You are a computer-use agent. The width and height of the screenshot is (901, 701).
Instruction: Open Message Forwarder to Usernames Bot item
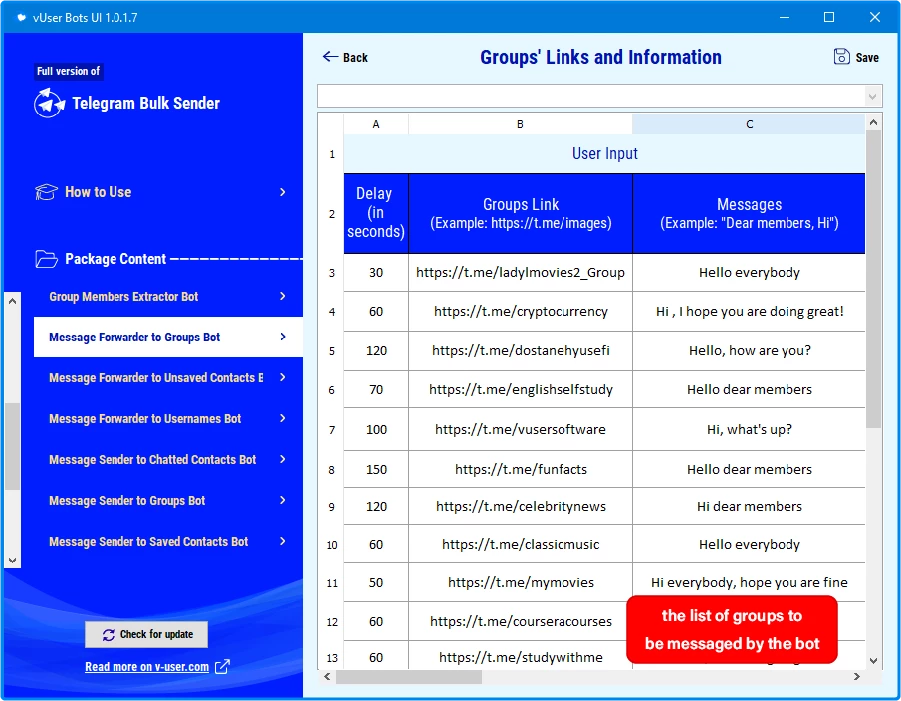[x=168, y=418]
